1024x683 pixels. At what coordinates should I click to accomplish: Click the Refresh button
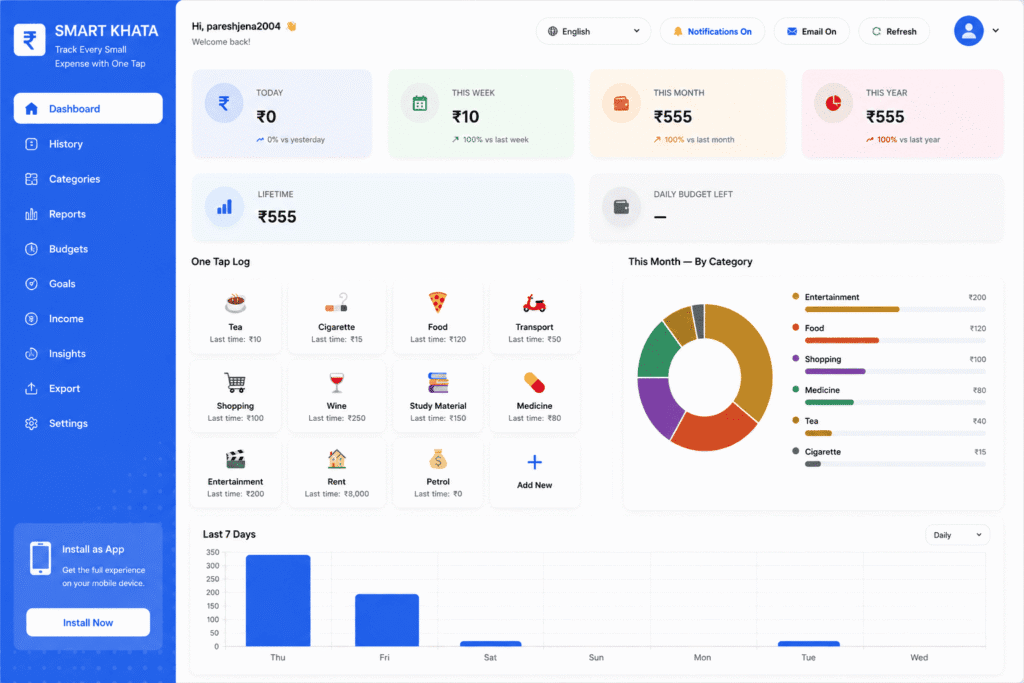(x=894, y=31)
